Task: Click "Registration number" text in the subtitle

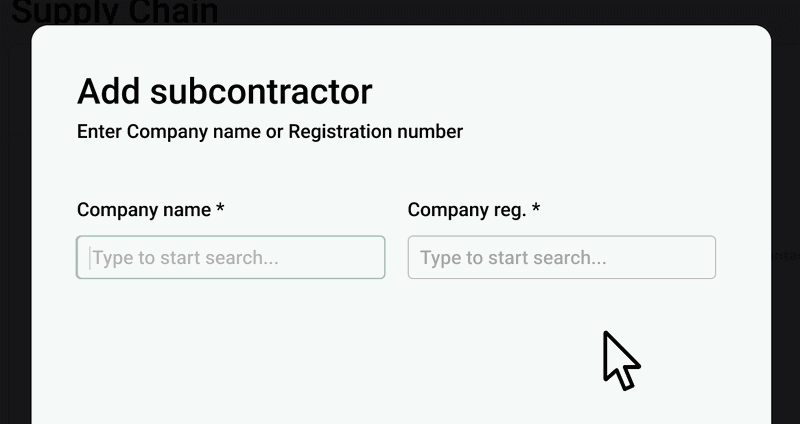Action: pyautogui.click(x=375, y=131)
